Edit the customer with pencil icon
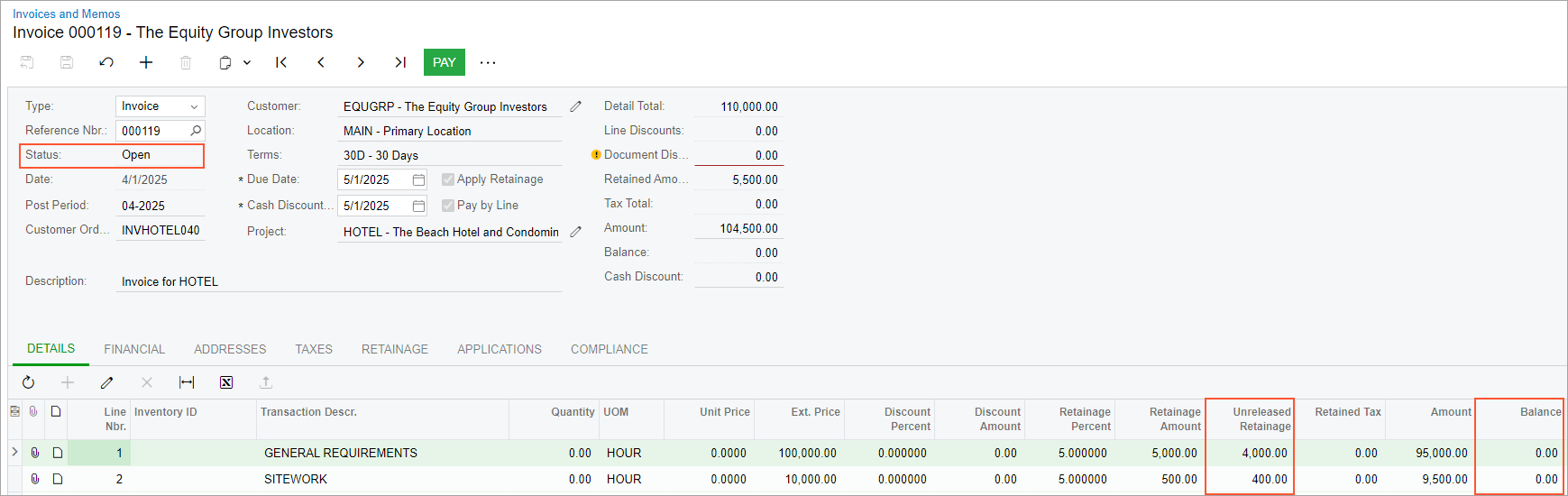The image size is (1568, 496). 575,106
